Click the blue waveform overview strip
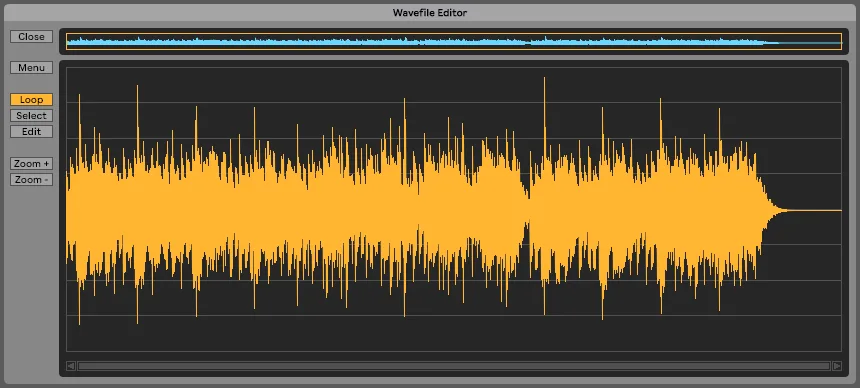Viewport: 860px width, 388px height. click(x=454, y=42)
